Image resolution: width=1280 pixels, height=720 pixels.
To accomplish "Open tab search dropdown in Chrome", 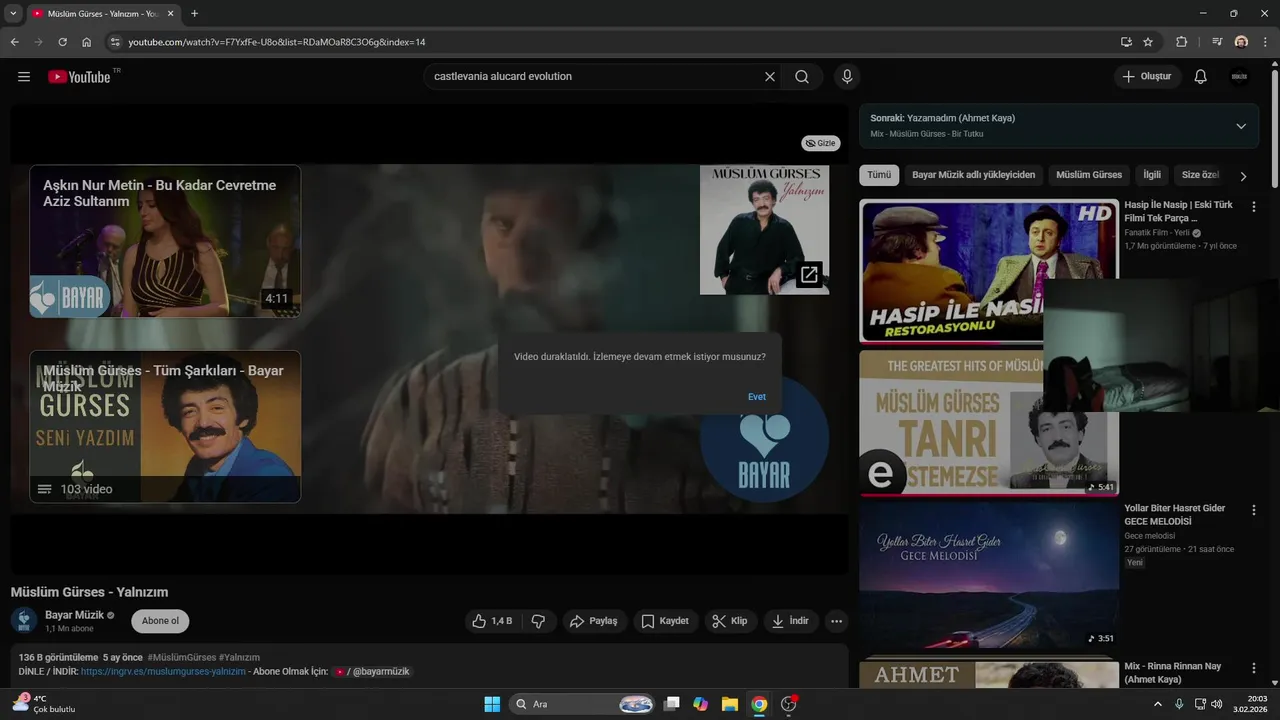I will (13, 14).
